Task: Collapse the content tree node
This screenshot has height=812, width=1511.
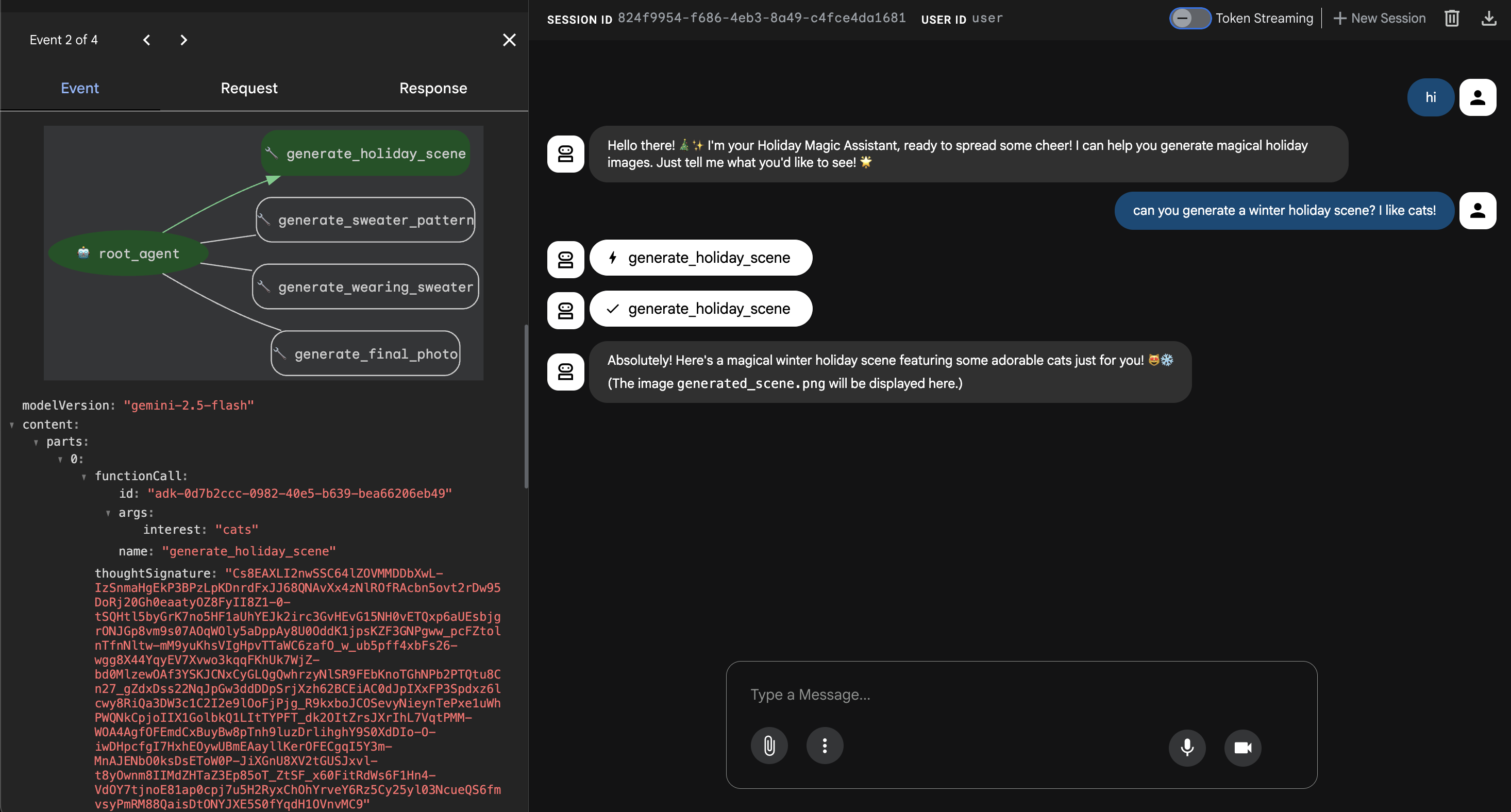Action: 12,425
